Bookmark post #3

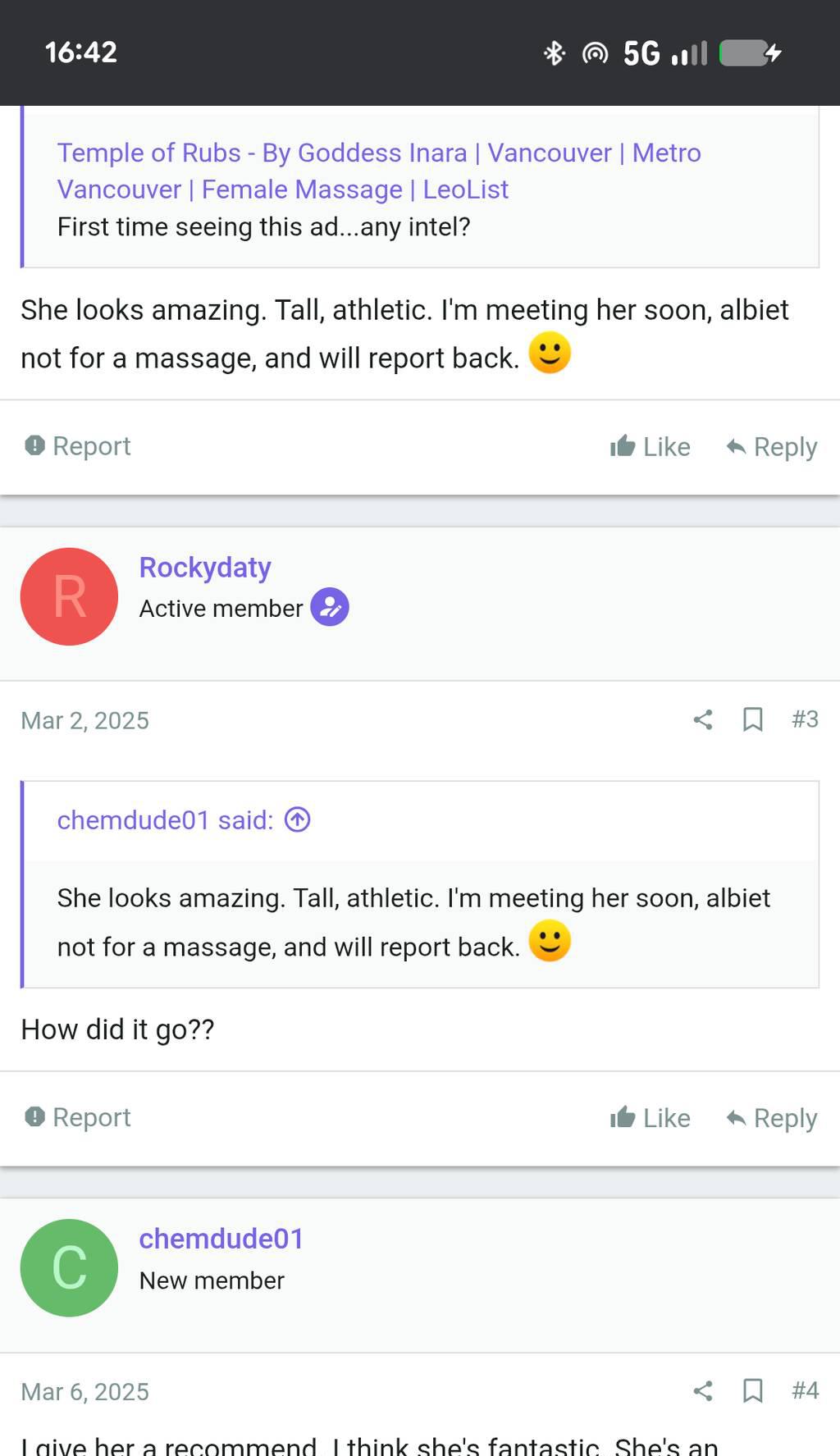(752, 720)
